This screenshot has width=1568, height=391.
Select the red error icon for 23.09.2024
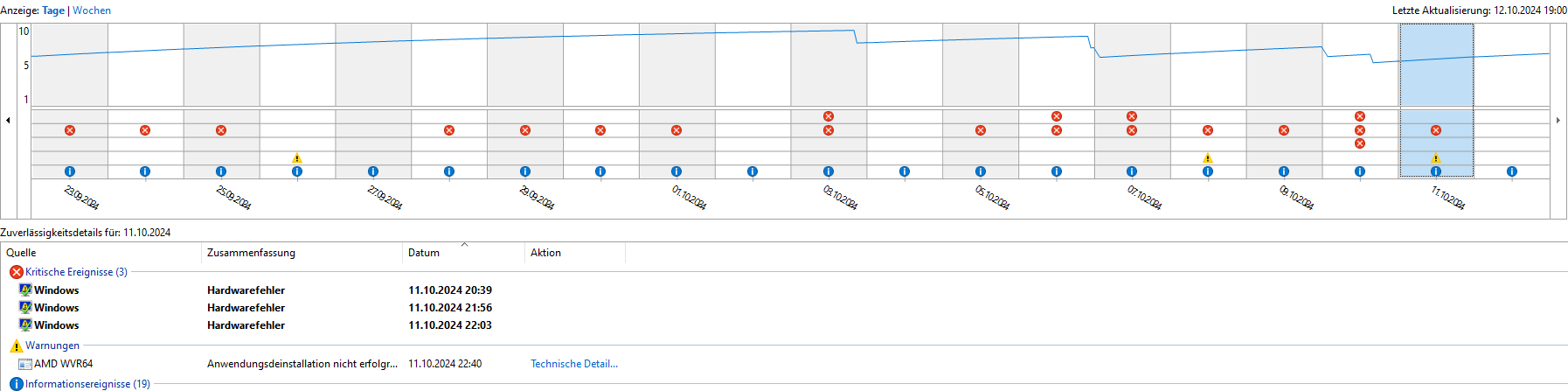(70, 130)
